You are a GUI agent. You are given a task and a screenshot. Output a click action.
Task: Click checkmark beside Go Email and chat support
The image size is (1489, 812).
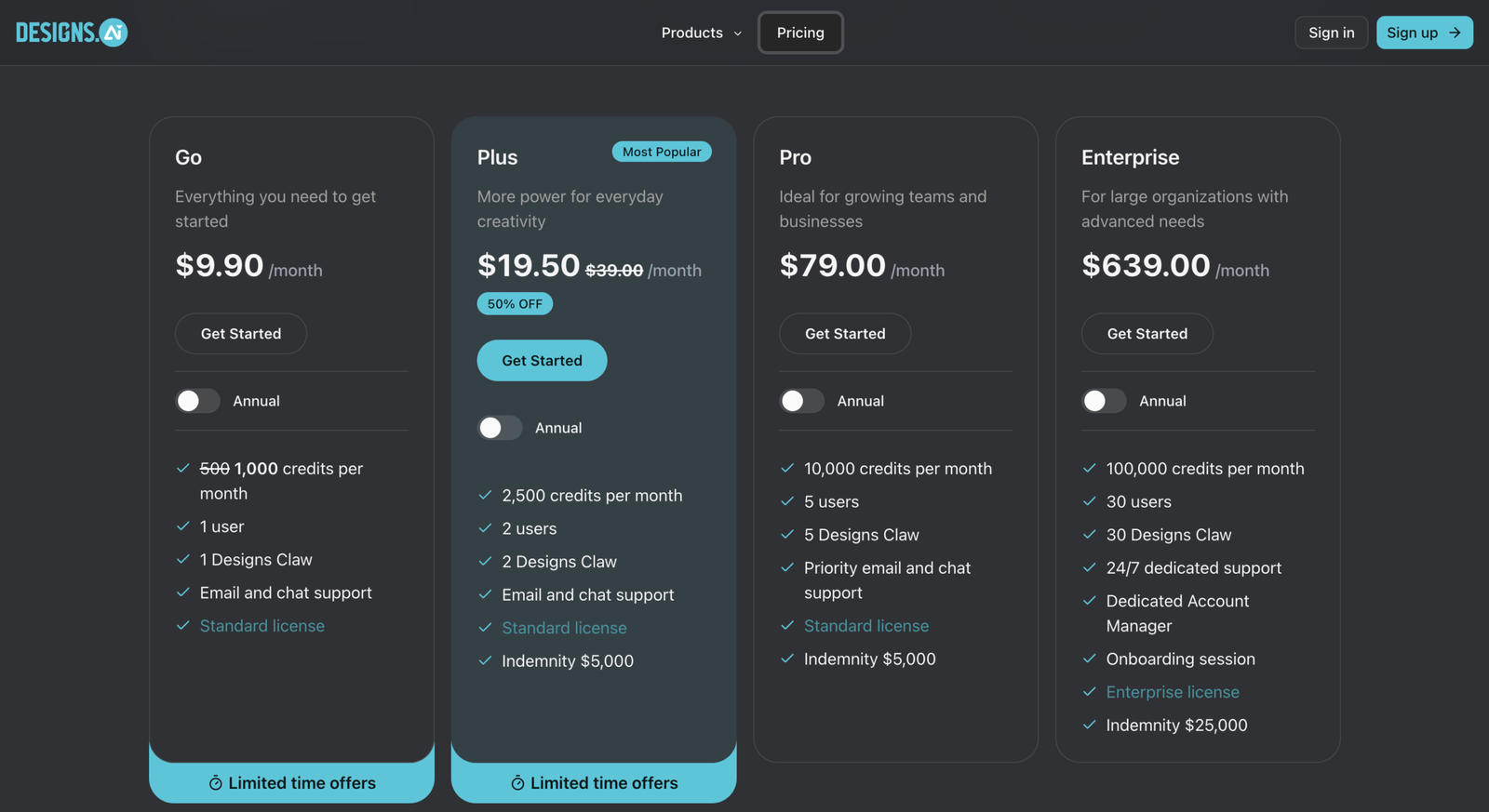click(x=183, y=592)
